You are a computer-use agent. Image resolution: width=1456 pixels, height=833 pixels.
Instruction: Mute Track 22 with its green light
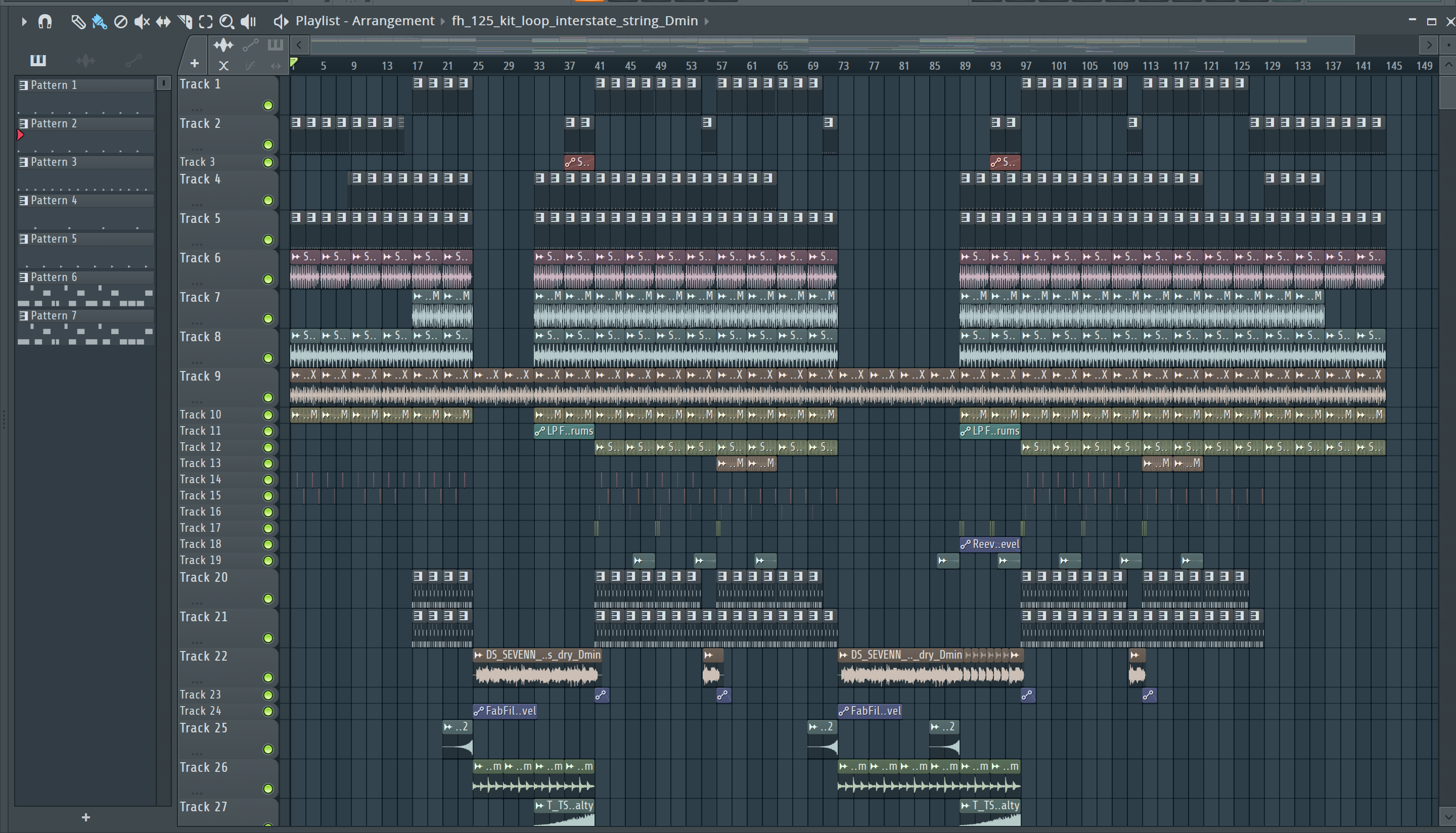click(x=268, y=678)
